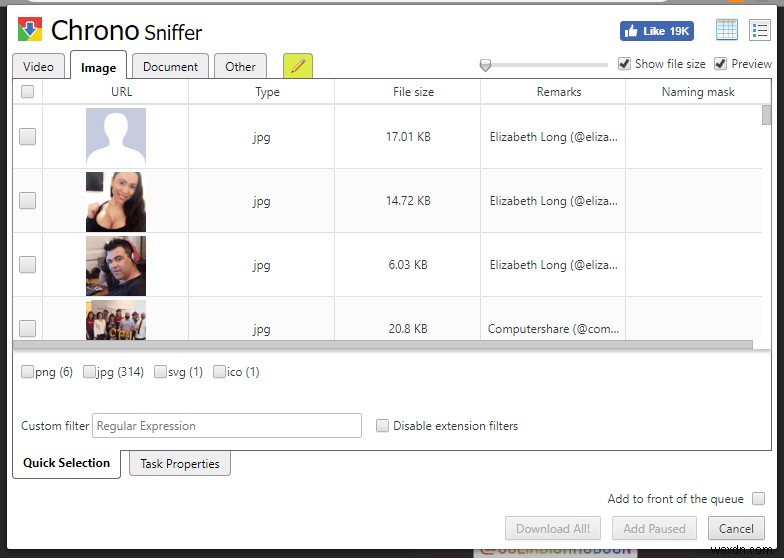Click the group photo thumbnail
The image size is (784, 560).
click(116, 320)
